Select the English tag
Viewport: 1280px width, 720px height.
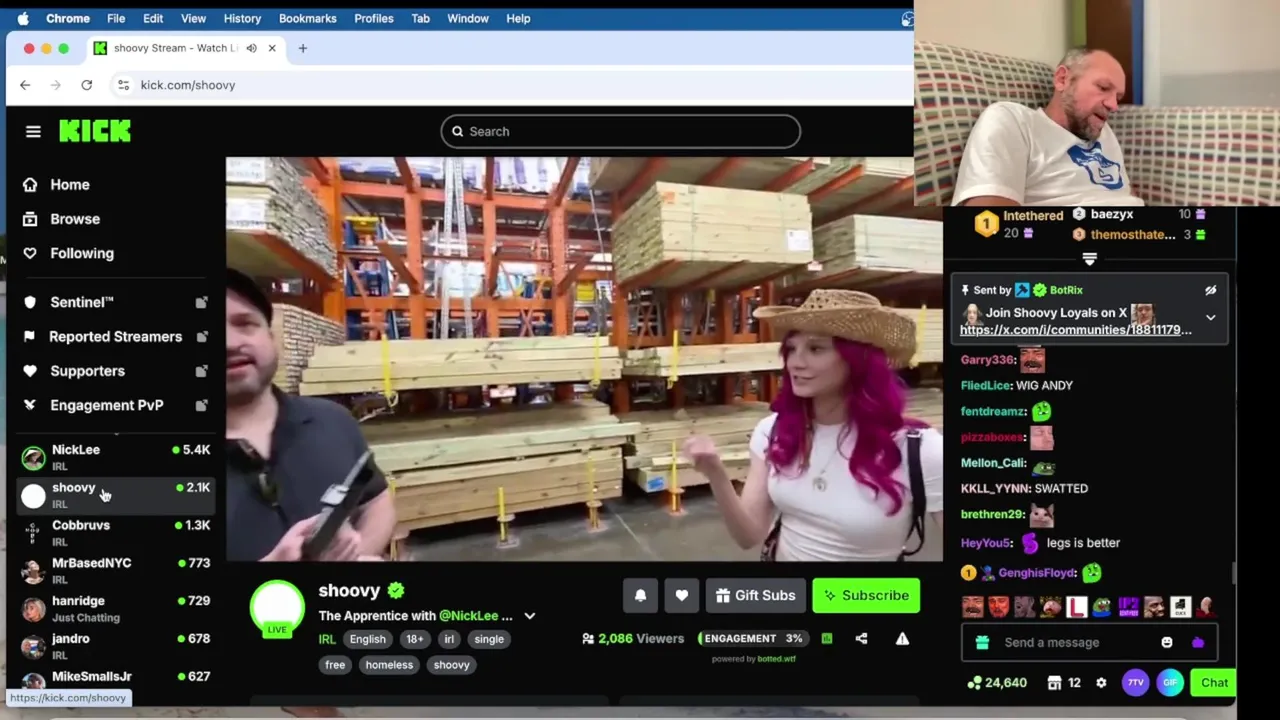click(368, 639)
